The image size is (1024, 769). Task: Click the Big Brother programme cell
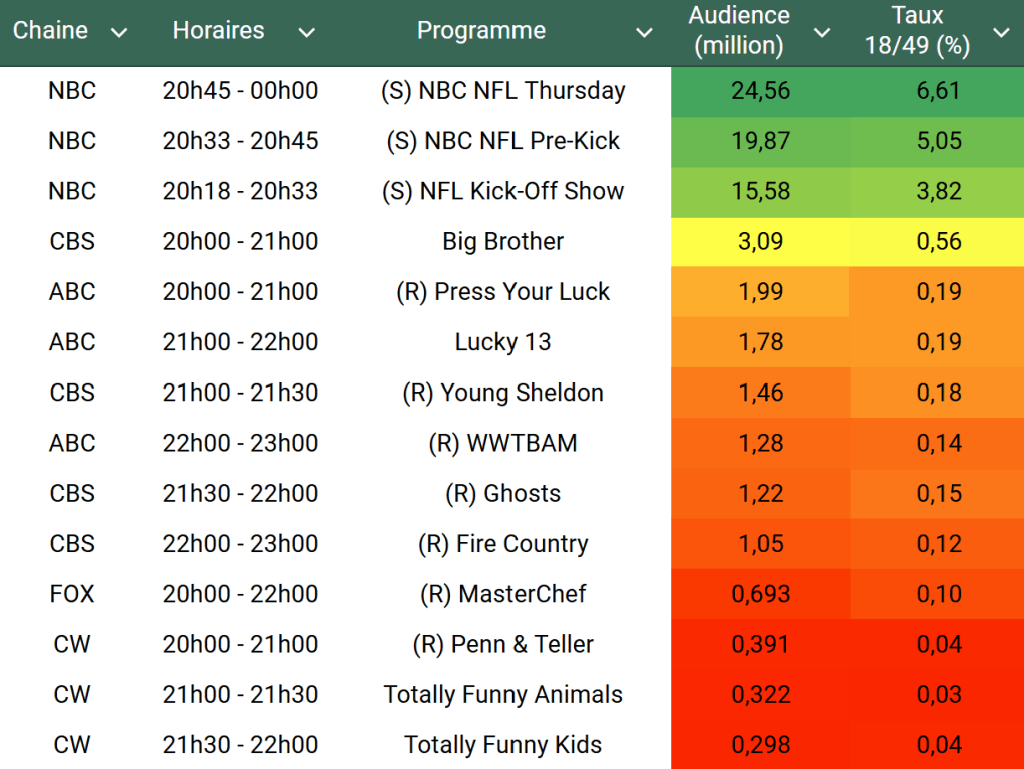click(x=503, y=242)
